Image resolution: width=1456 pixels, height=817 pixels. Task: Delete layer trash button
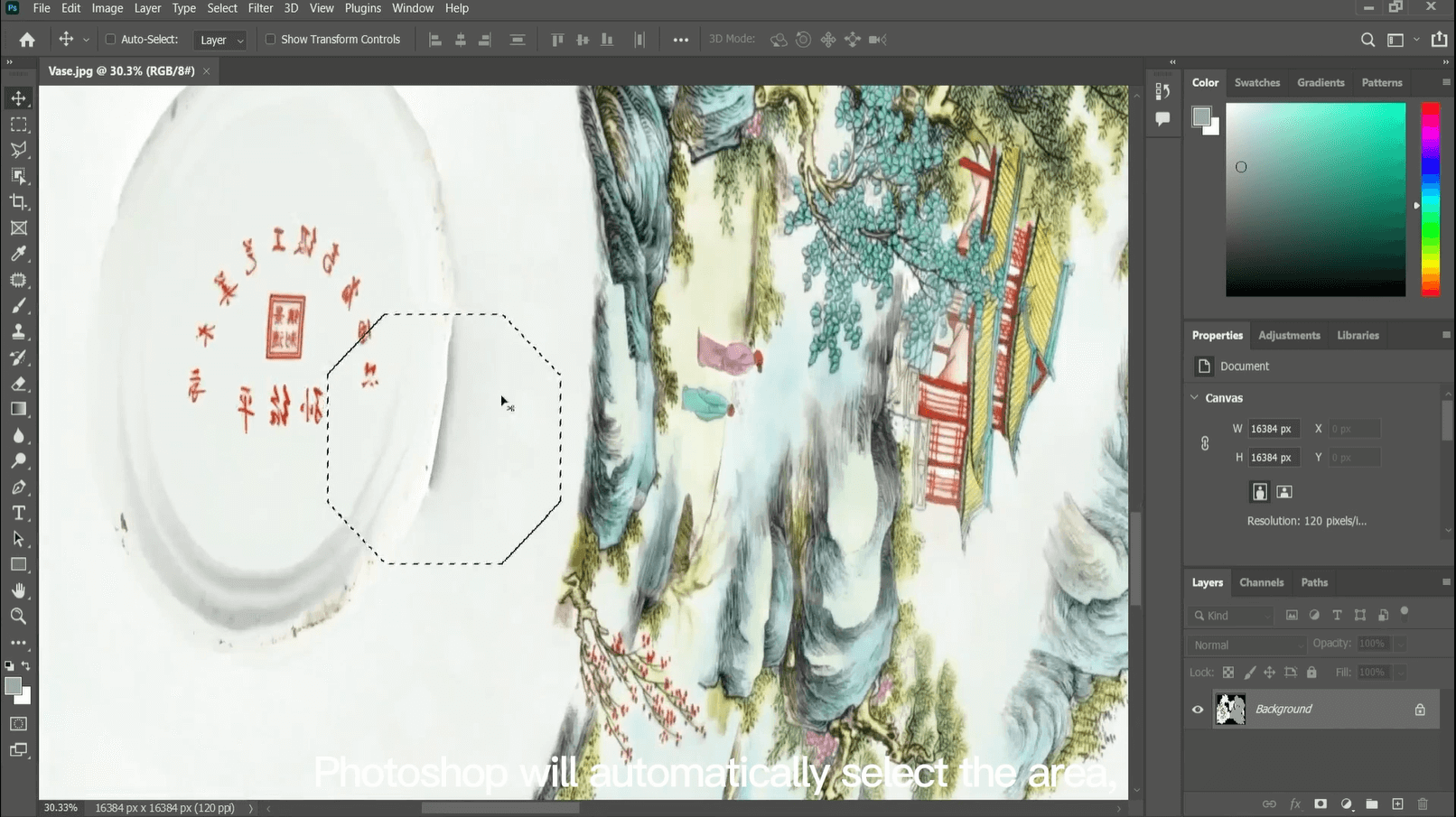(1423, 804)
